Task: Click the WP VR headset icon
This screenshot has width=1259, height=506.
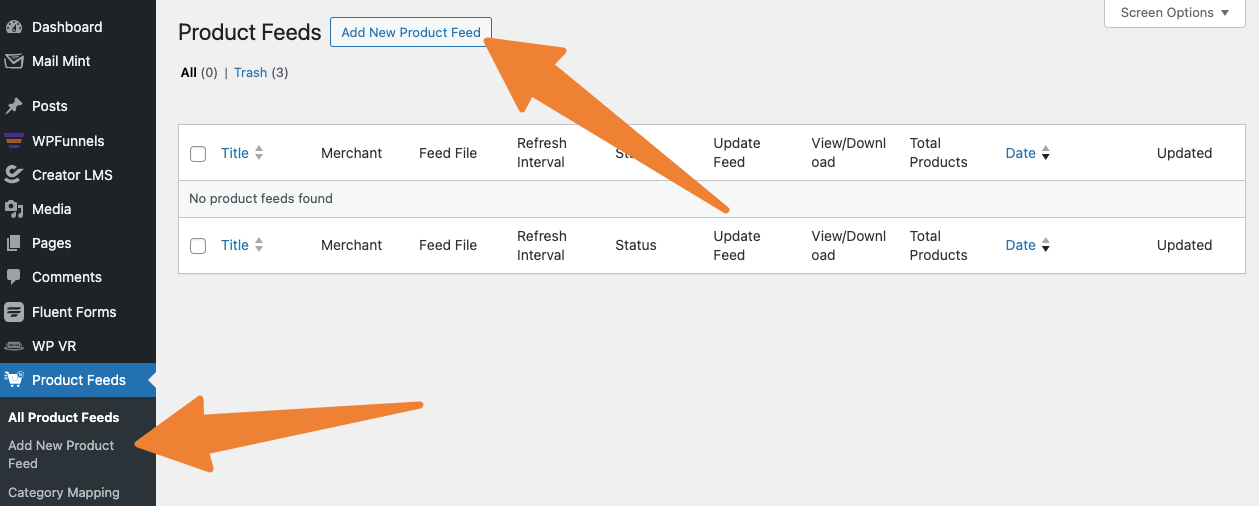Action: pos(14,346)
